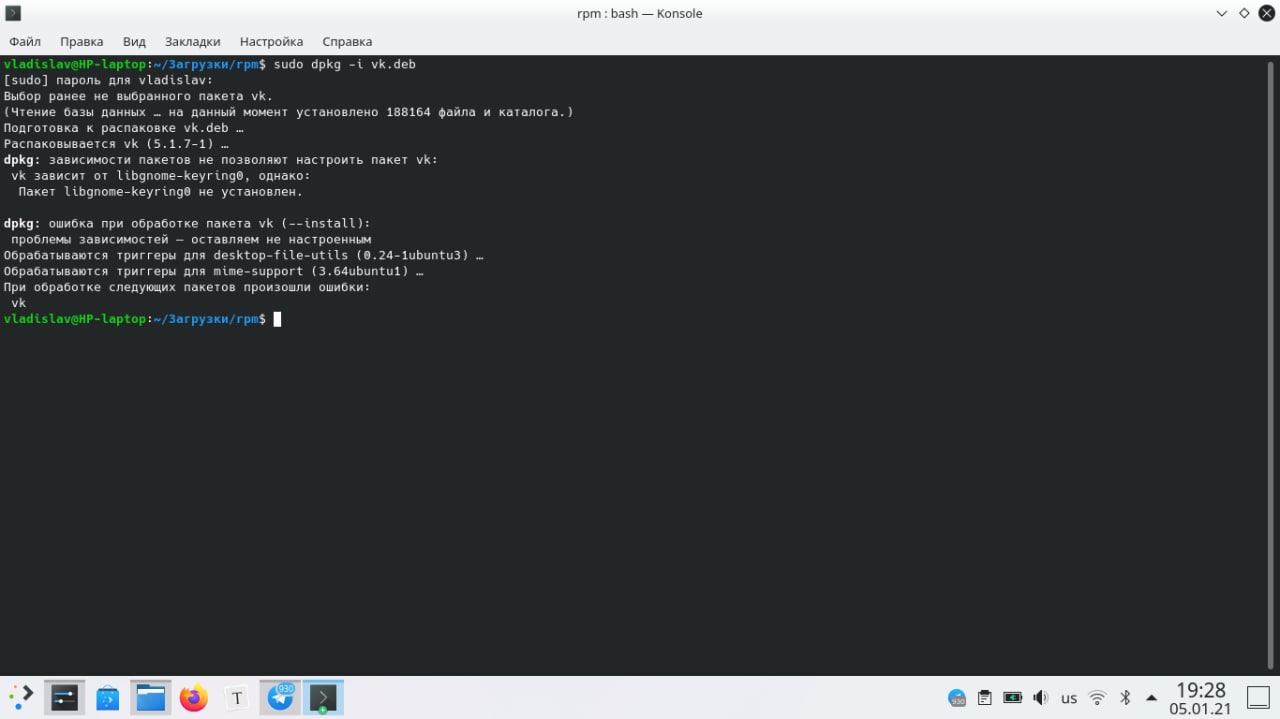Check battery status in system tray

(1013, 697)
